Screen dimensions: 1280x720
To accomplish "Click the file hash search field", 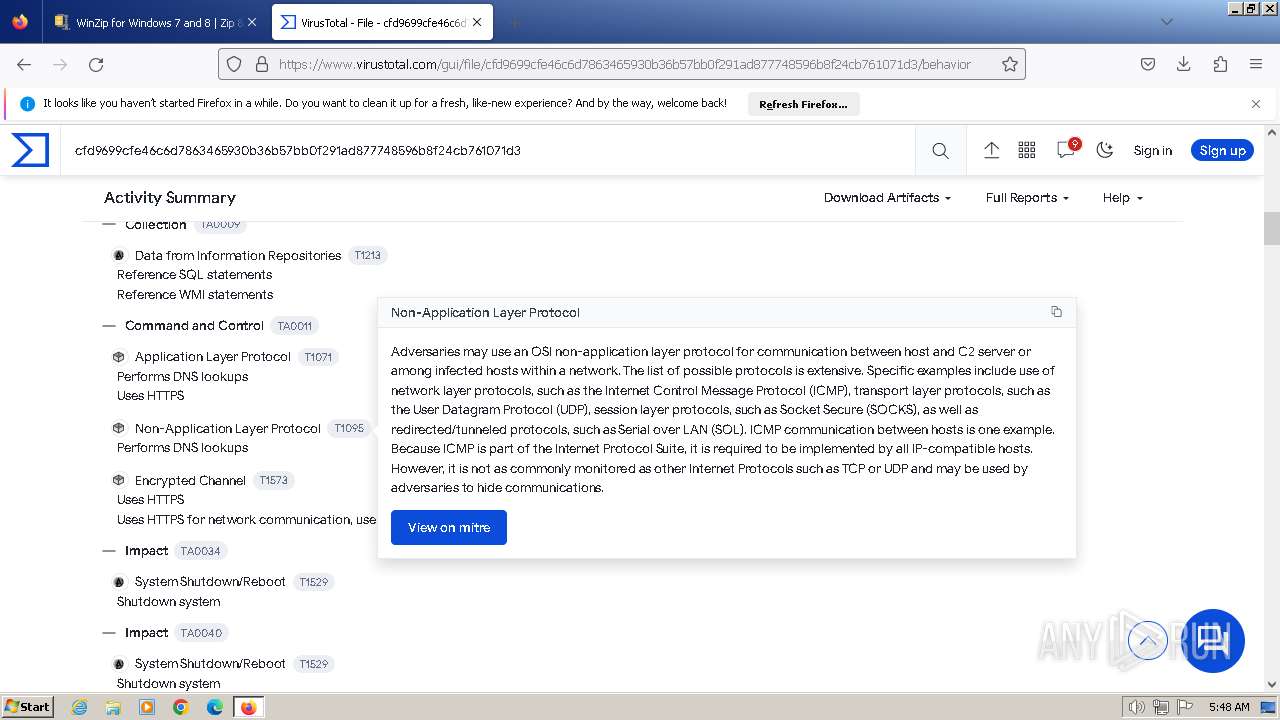I will click(487, 150).
